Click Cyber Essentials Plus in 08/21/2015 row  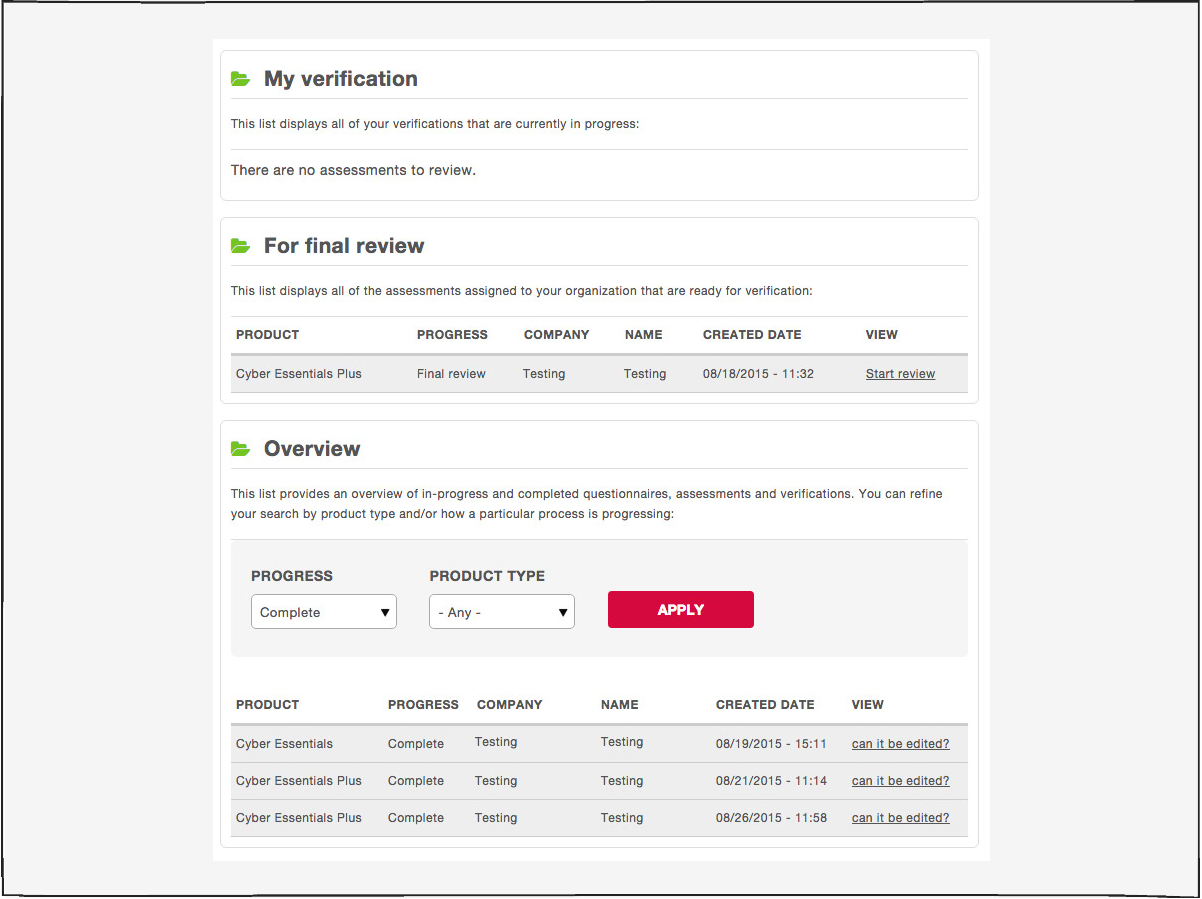pyautogui.click(x=299, y=781)
